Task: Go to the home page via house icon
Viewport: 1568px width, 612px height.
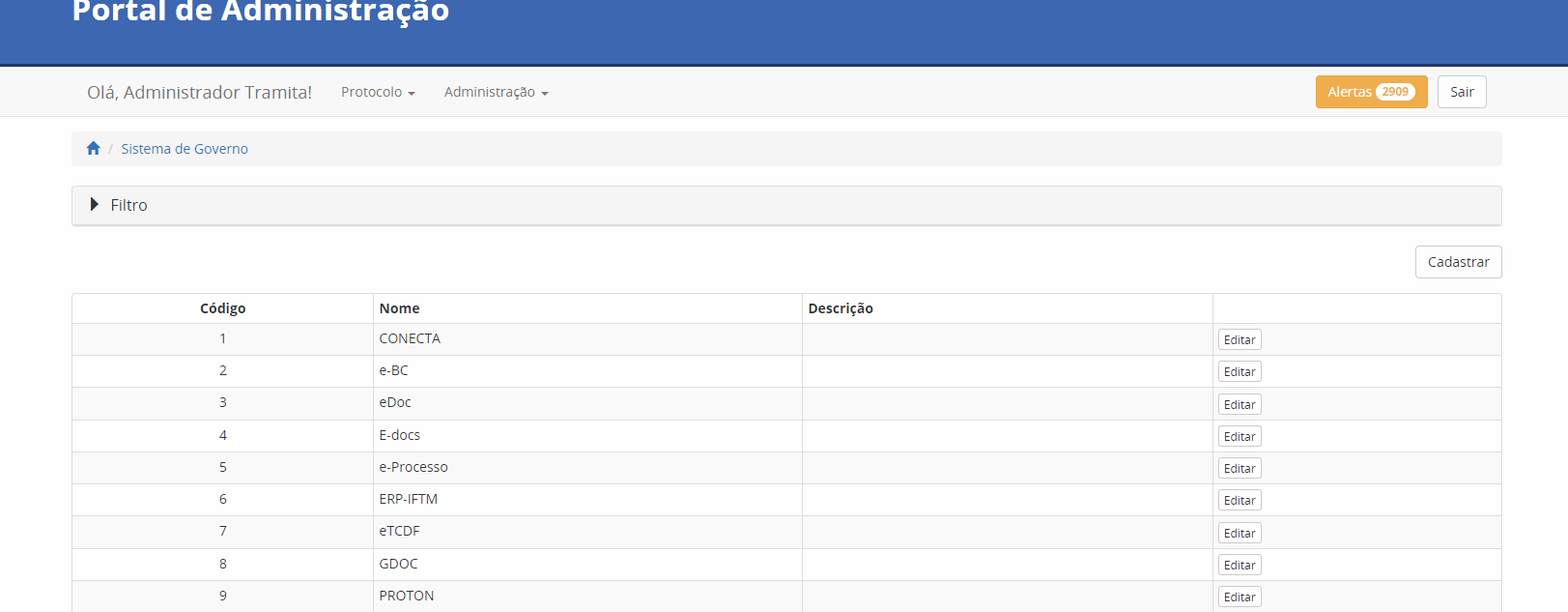Action: point(94,148)
